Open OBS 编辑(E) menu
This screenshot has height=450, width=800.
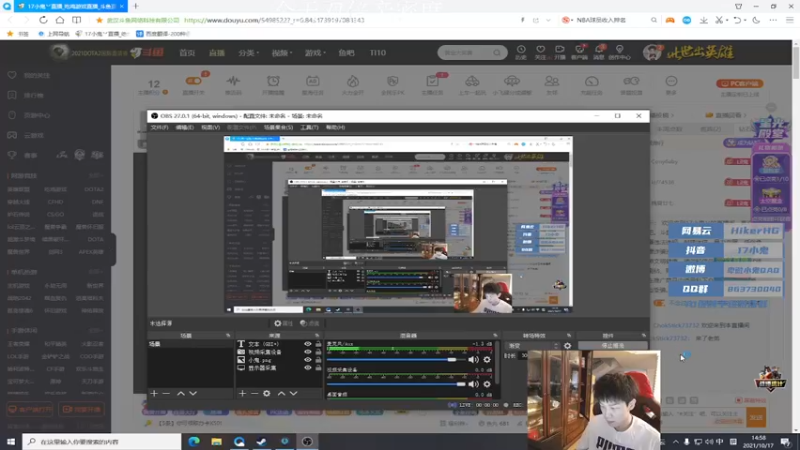[x=184, y=127]
